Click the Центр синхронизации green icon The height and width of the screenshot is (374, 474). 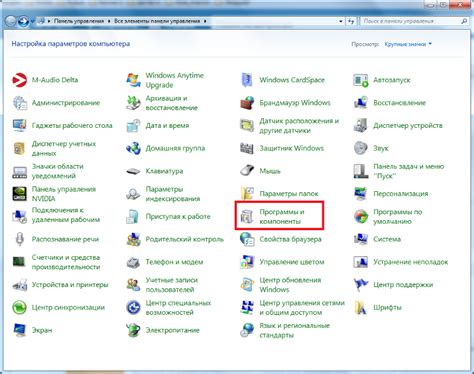coord(19,307)
